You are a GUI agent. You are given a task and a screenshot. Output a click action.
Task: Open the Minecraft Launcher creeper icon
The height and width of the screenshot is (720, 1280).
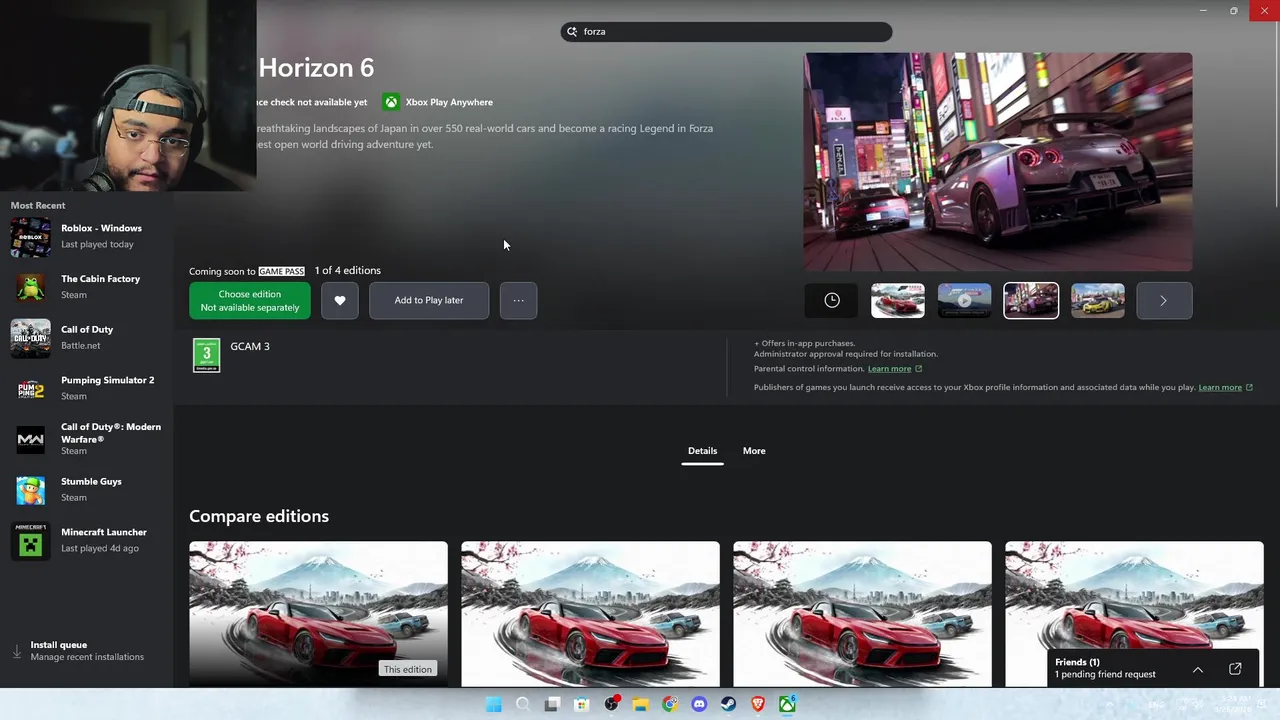tap(30, 541)
